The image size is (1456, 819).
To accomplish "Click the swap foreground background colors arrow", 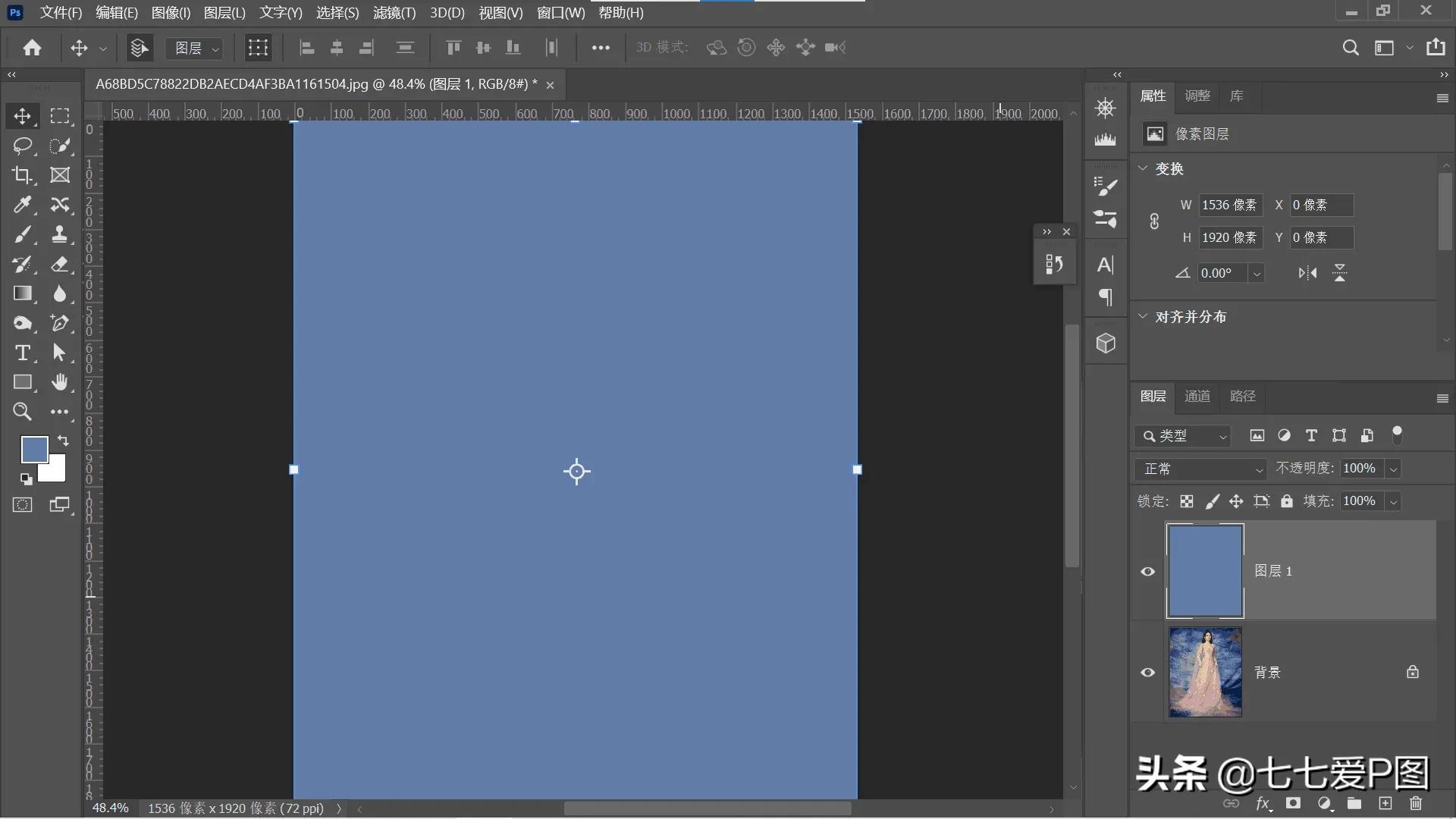I will pyautogui.click(x=63, y=441).
